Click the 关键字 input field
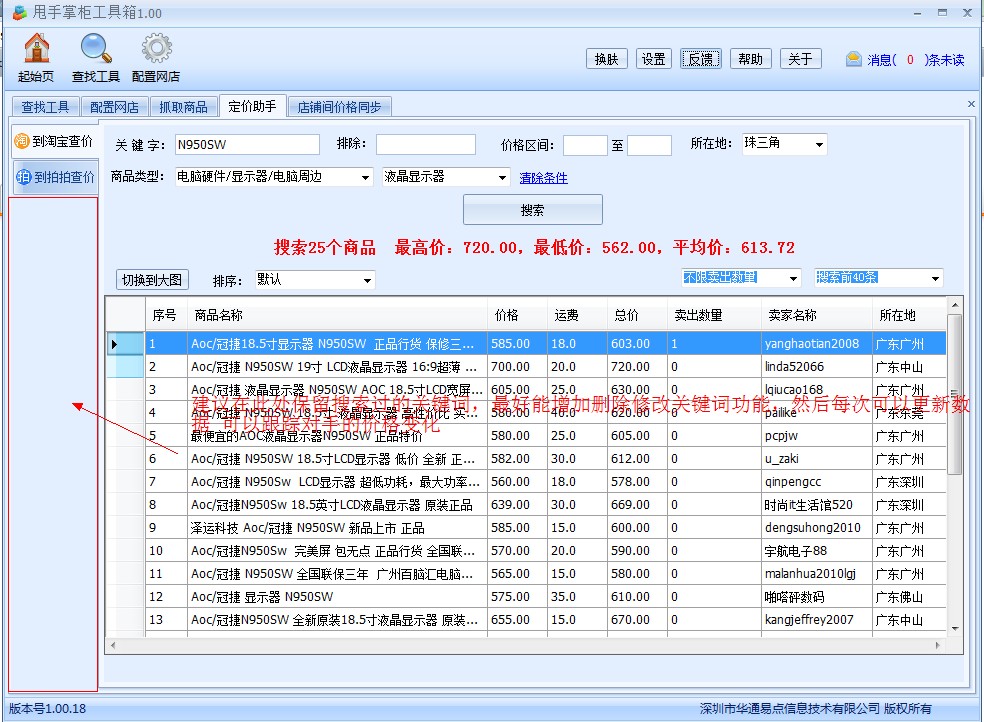The image size is (984, 722). tap(247, 144)
